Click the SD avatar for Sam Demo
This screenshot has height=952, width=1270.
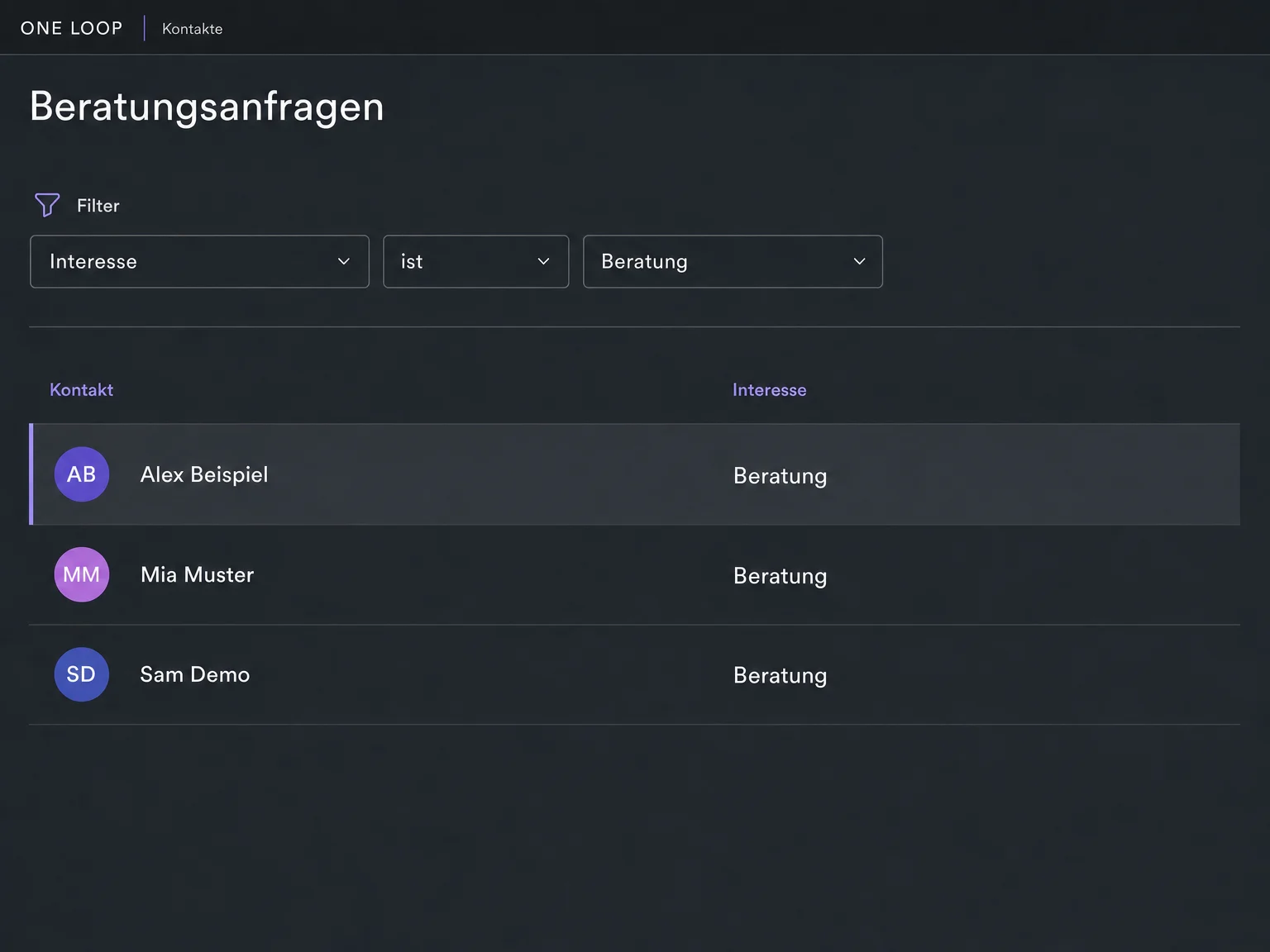[x=82, y=674]
